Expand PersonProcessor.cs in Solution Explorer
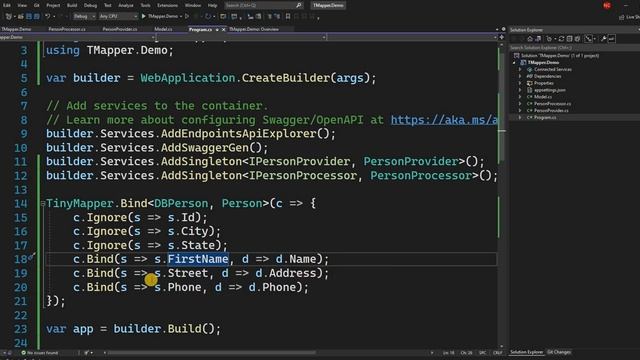Viewport: 640px width, 360px height. (520, 104)
